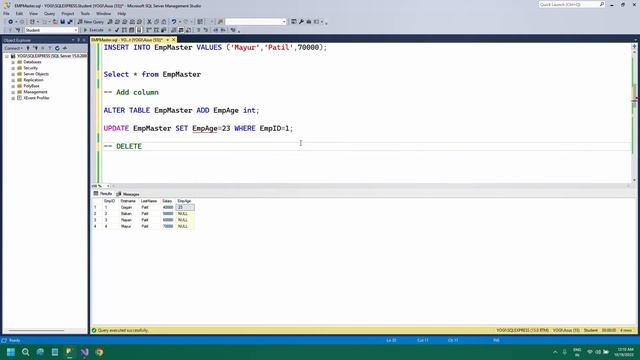Click the Parse checkmark icon beside Execute
The width and height of the screenshot is (640, 360).
click(117, 30)
